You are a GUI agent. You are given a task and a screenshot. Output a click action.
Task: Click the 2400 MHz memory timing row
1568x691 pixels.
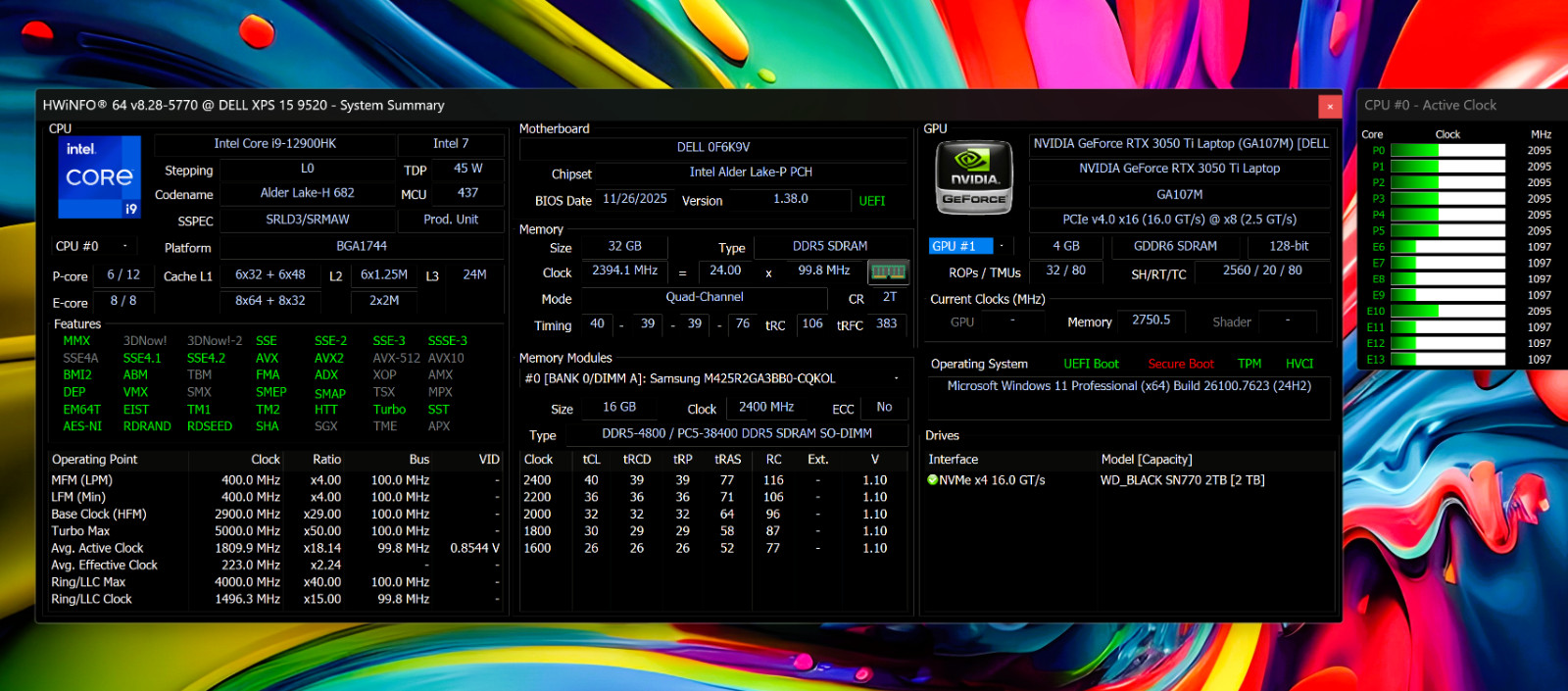715,480
